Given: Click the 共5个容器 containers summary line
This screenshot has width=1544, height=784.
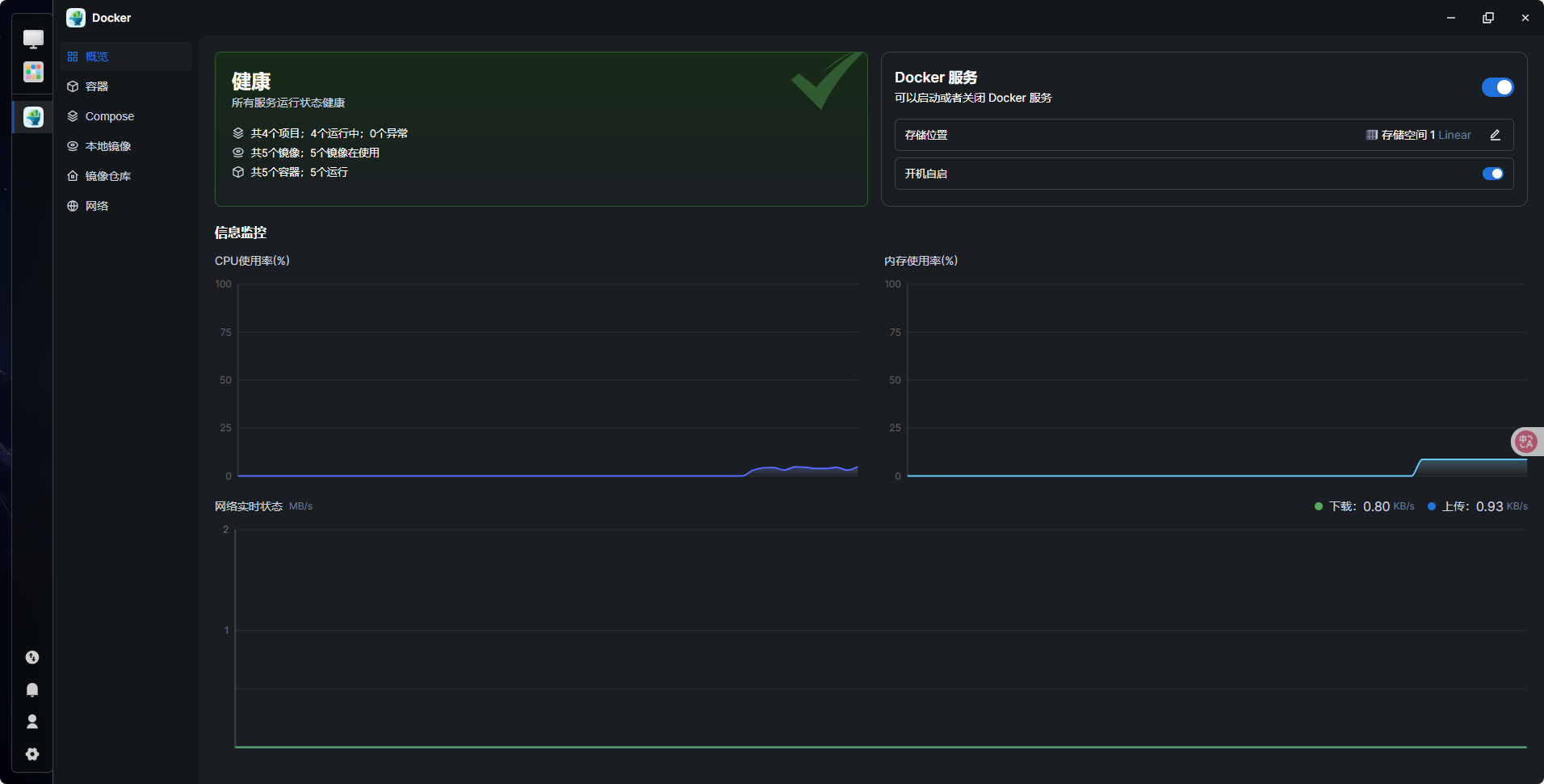Looking at the screenshot, I should pos(299,172).
